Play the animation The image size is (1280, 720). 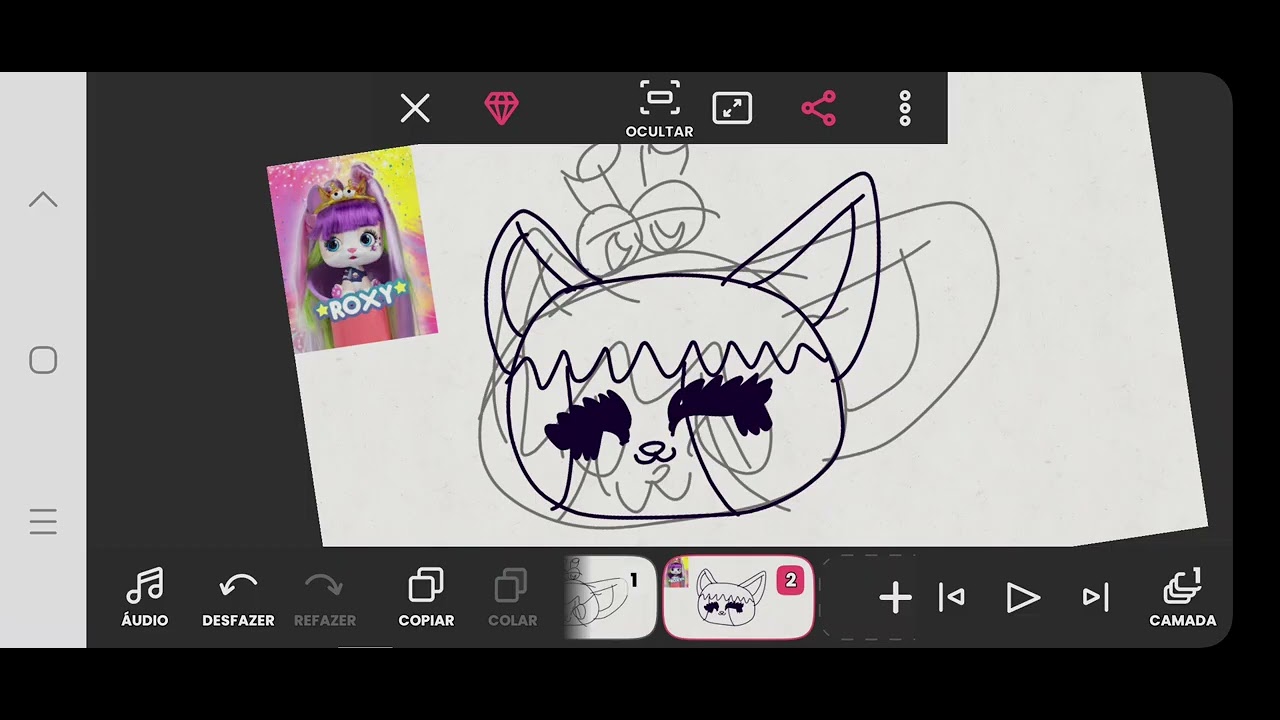(x=1022, y=598)
